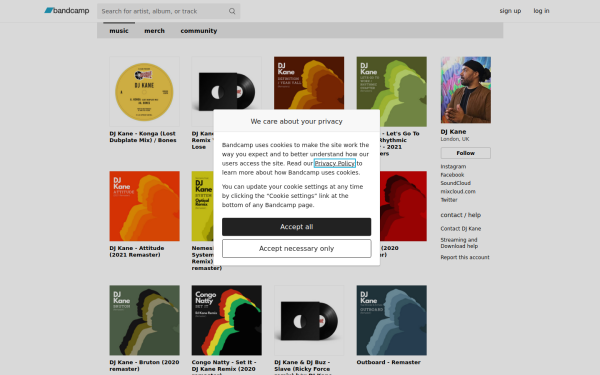
Task: Click Accept all cookies button
Action: click(x=297, y=227)
